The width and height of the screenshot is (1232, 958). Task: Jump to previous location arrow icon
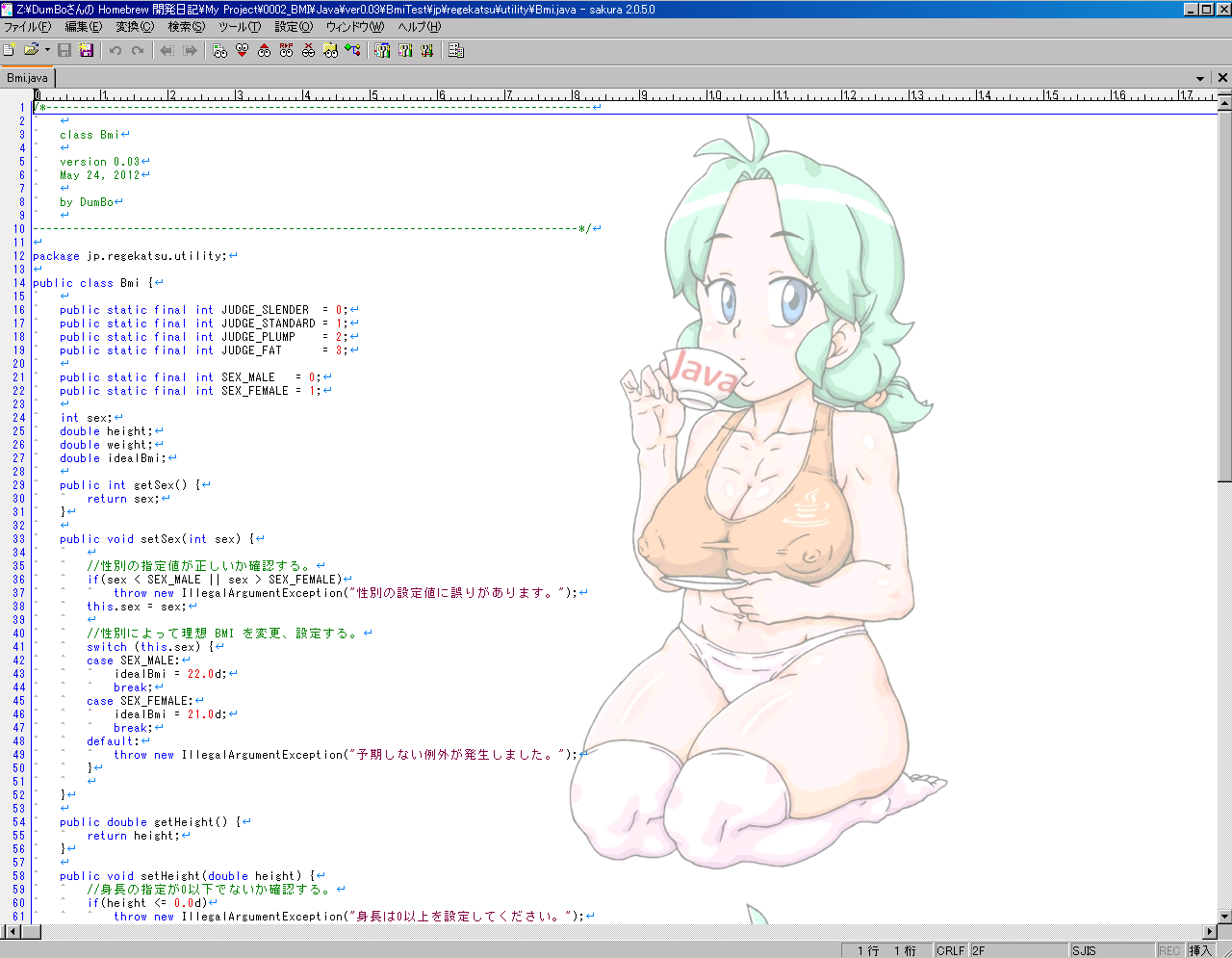point(167,50)
